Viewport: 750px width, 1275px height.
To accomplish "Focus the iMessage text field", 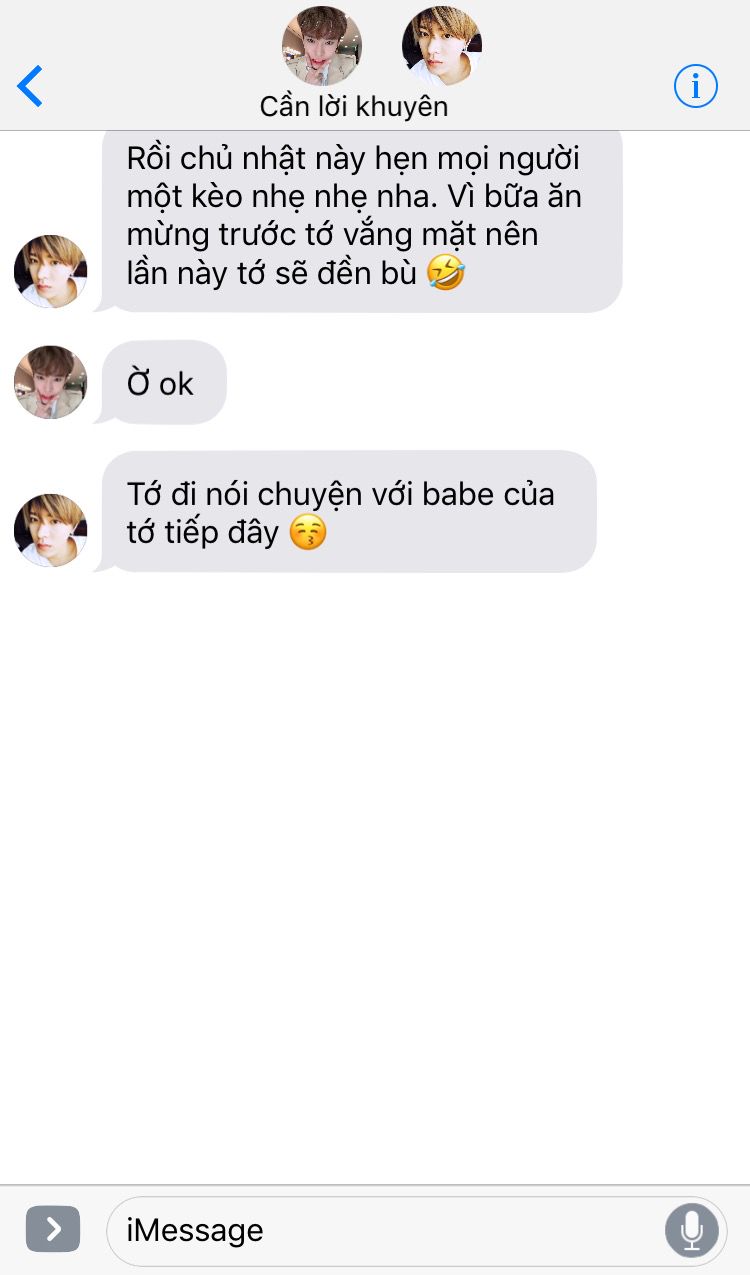I will (416, 1230).
